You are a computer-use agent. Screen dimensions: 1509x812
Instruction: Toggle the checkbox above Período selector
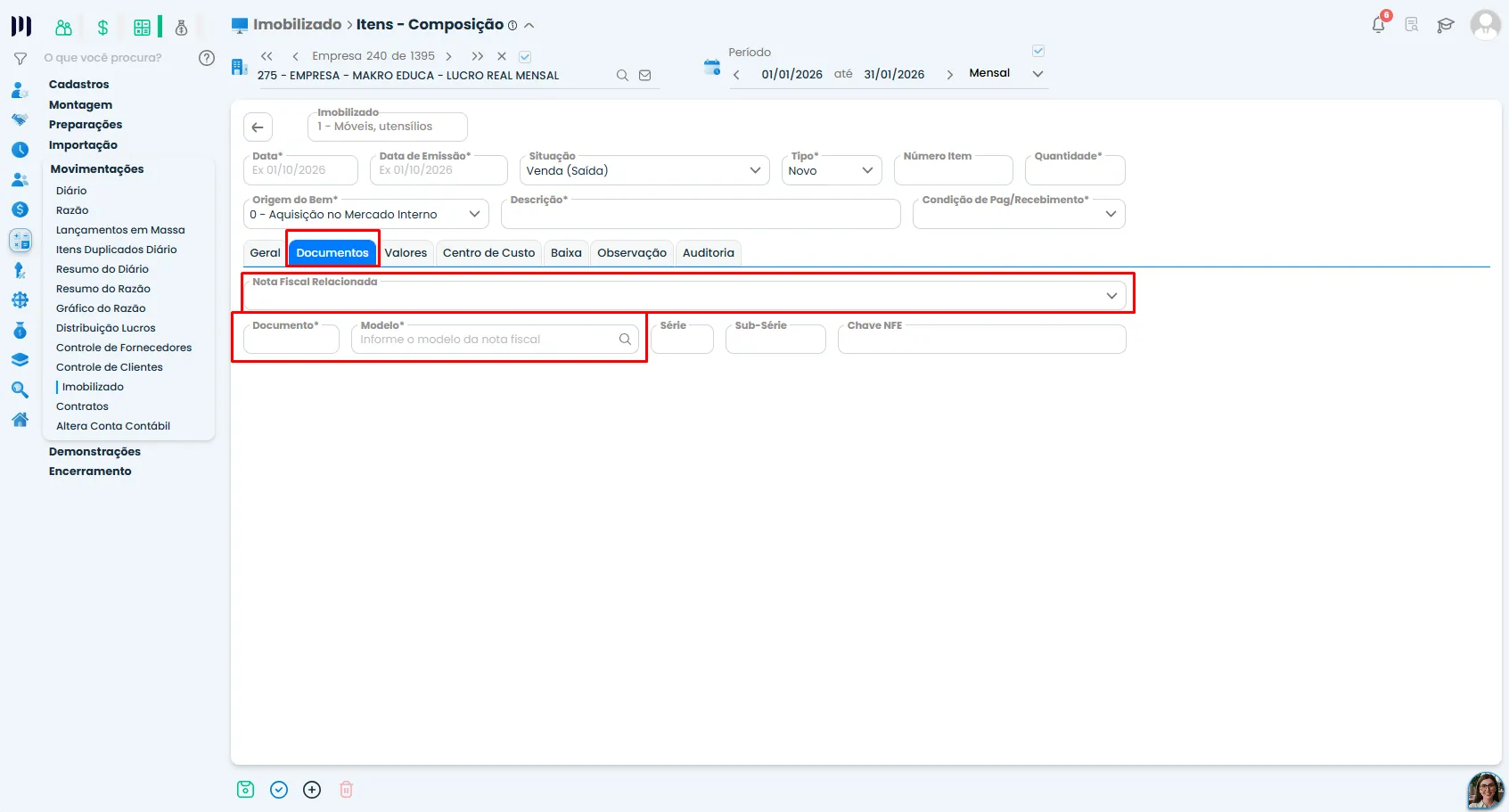[1038, 51]
